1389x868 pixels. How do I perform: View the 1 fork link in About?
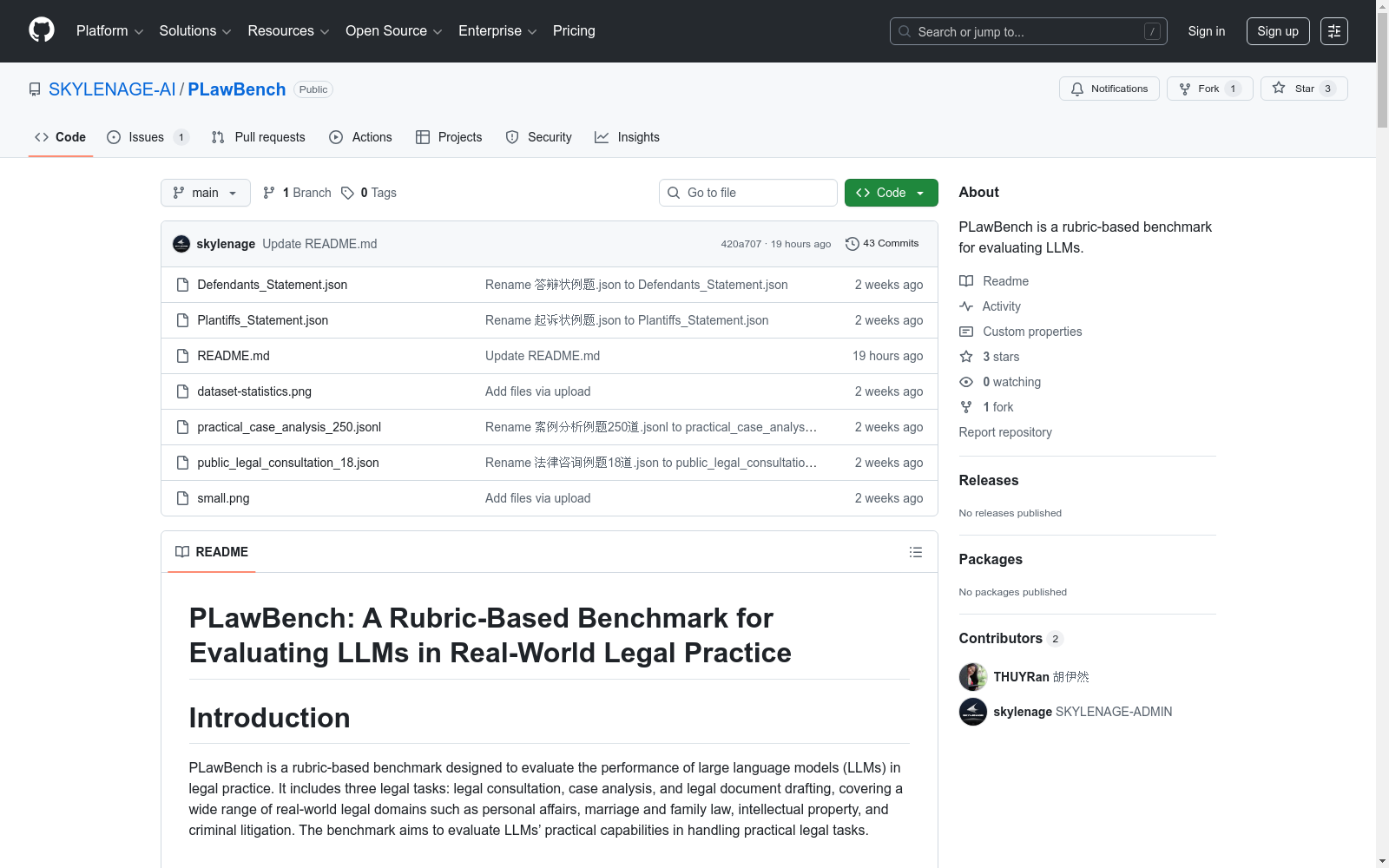coord(986,407)
